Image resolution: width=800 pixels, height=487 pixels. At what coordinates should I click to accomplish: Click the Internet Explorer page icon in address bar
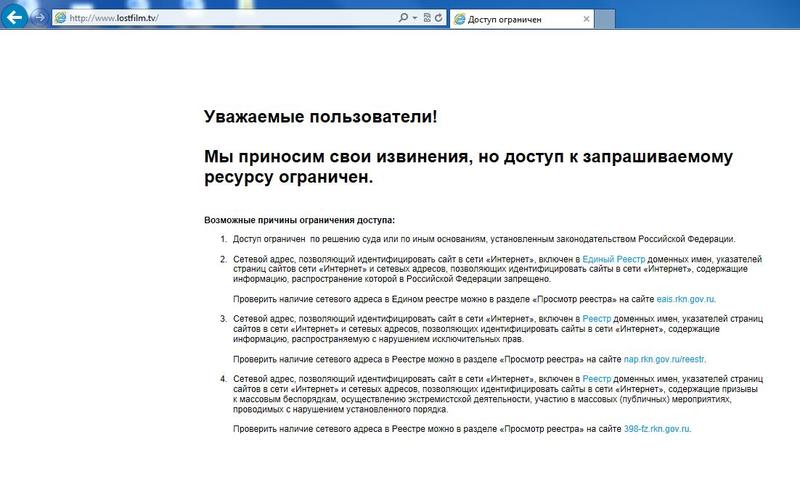60,18
